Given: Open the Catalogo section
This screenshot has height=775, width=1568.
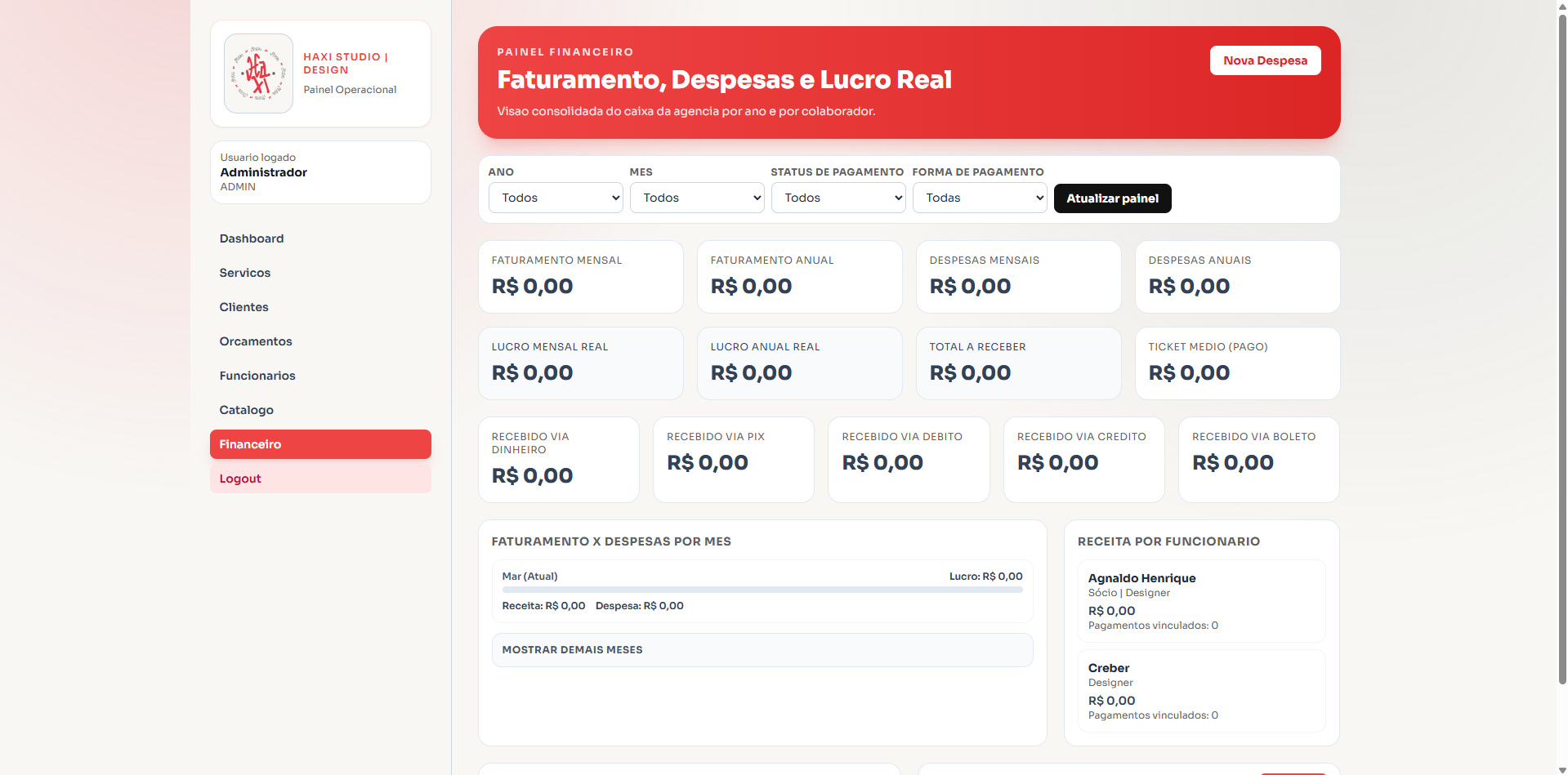Looking at the screenshot, I should point(246,410).
